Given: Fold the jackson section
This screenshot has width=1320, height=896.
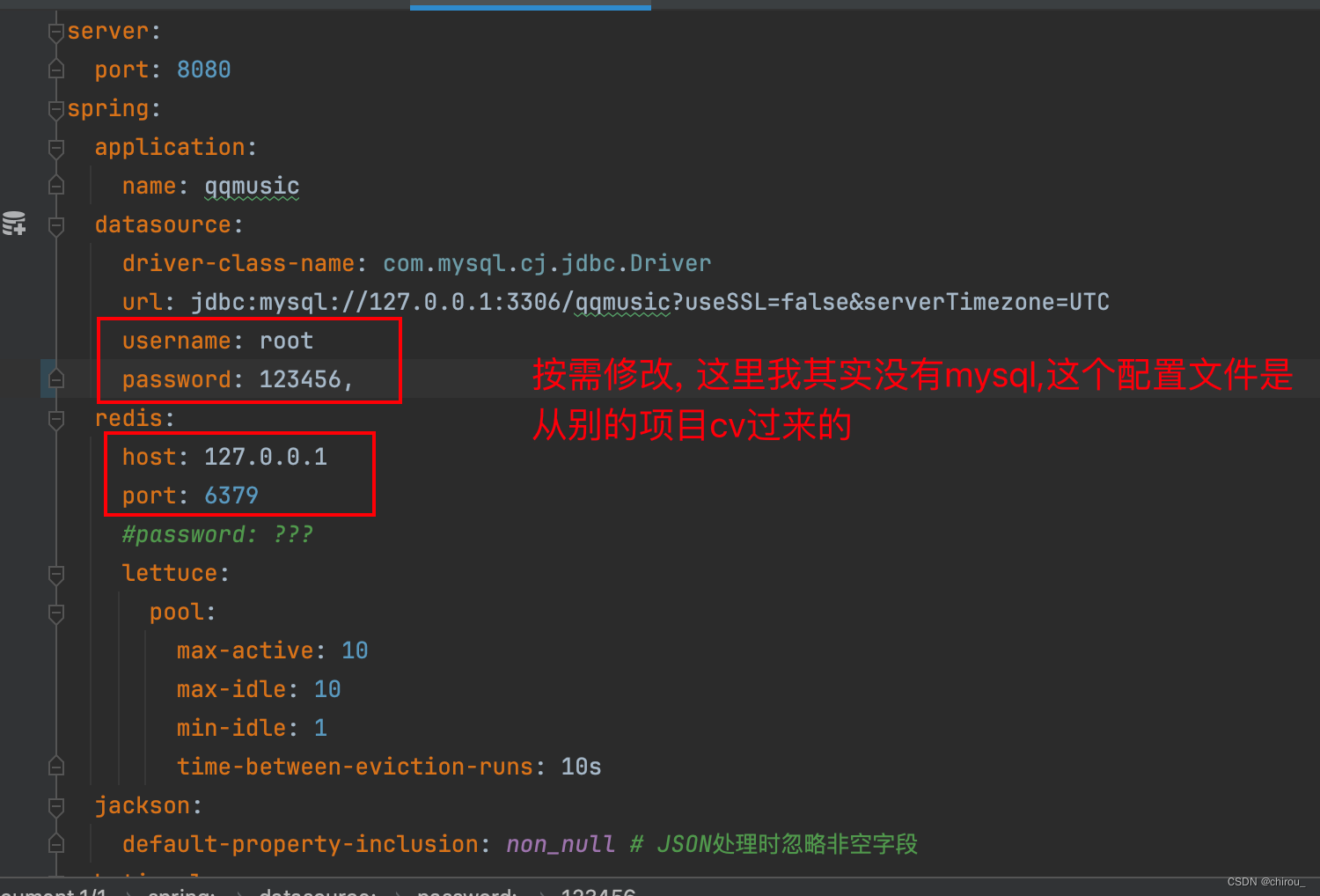Looking at the screenshot, I should (56, 806).
